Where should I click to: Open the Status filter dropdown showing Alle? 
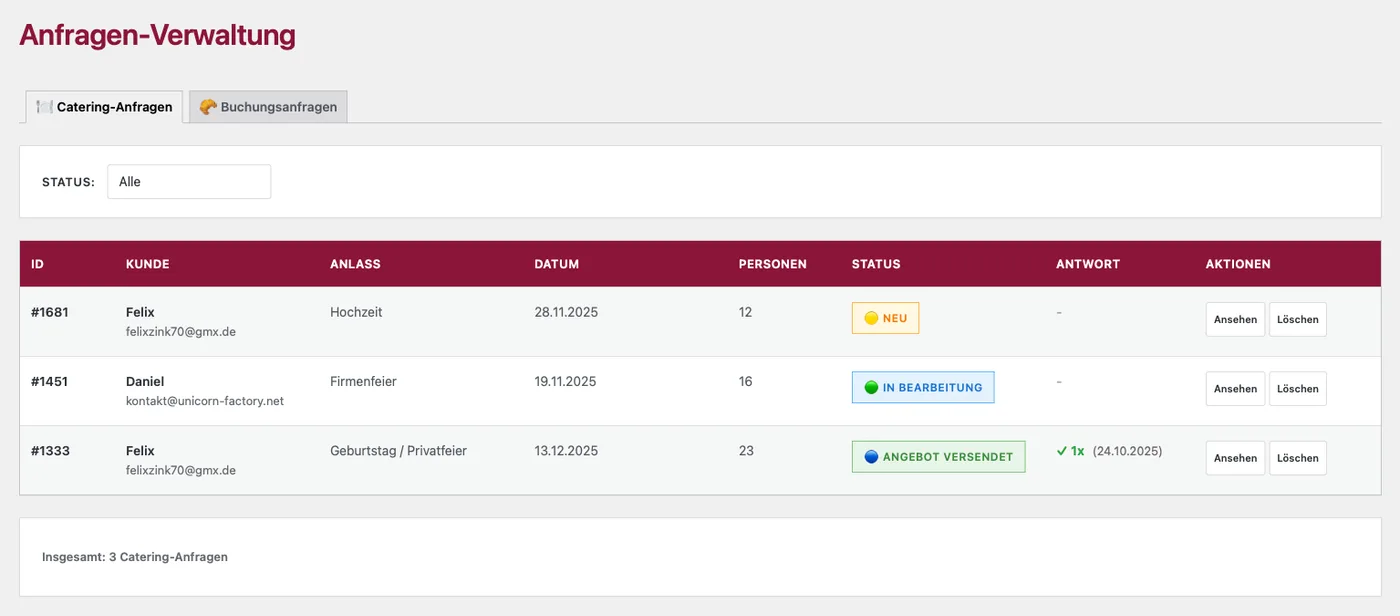tap(189, 182)
